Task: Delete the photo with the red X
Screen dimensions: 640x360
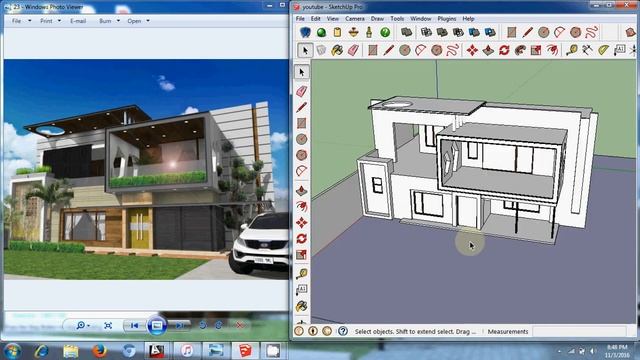Action: coord(240,325)
